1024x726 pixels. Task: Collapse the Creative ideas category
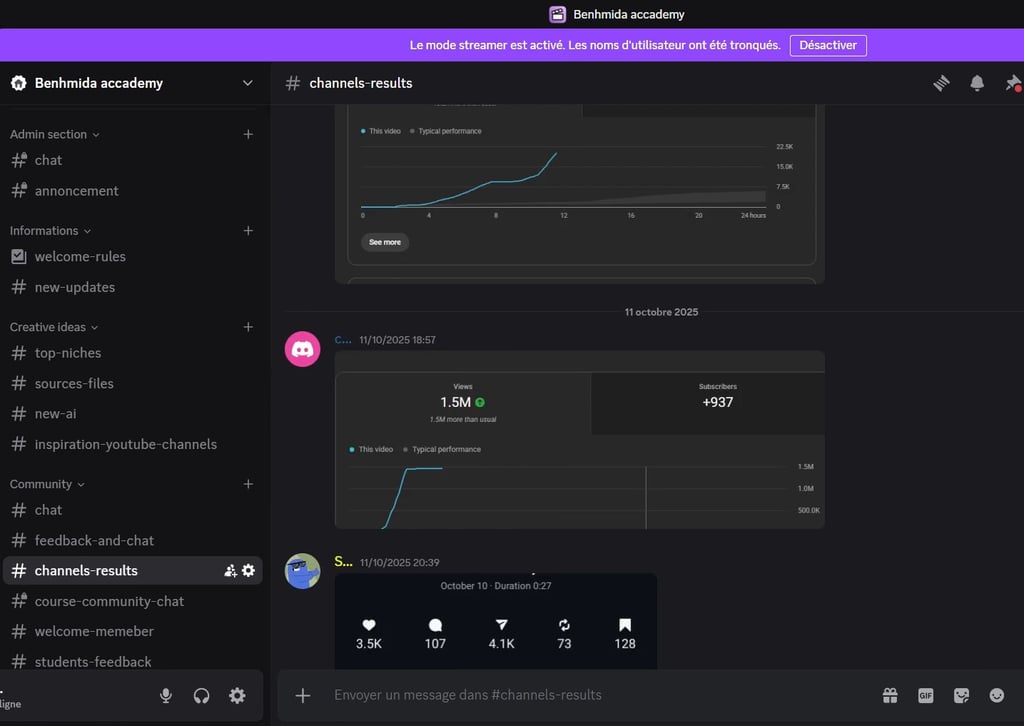[54, 326]
